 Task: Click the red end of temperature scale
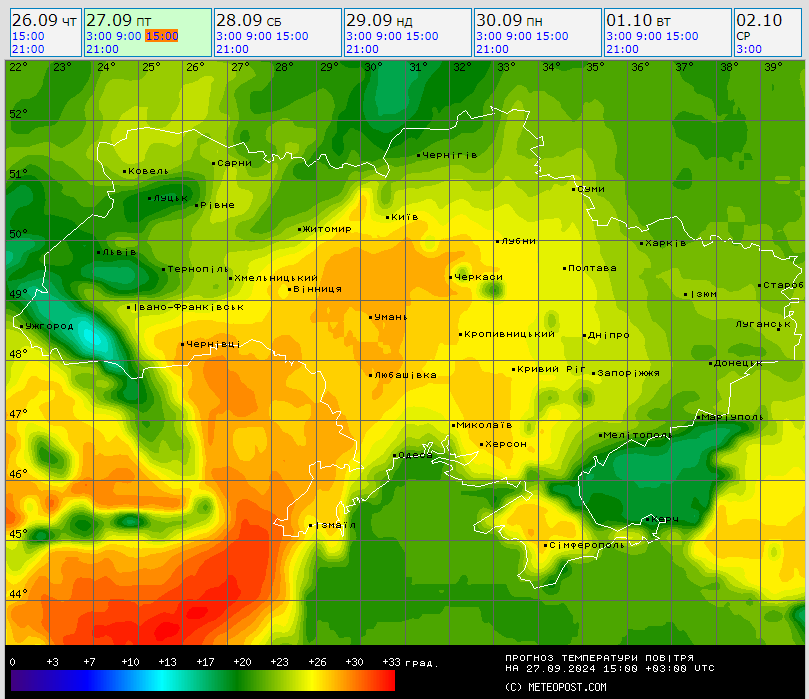pyautogui.click(x=385, y=680)
